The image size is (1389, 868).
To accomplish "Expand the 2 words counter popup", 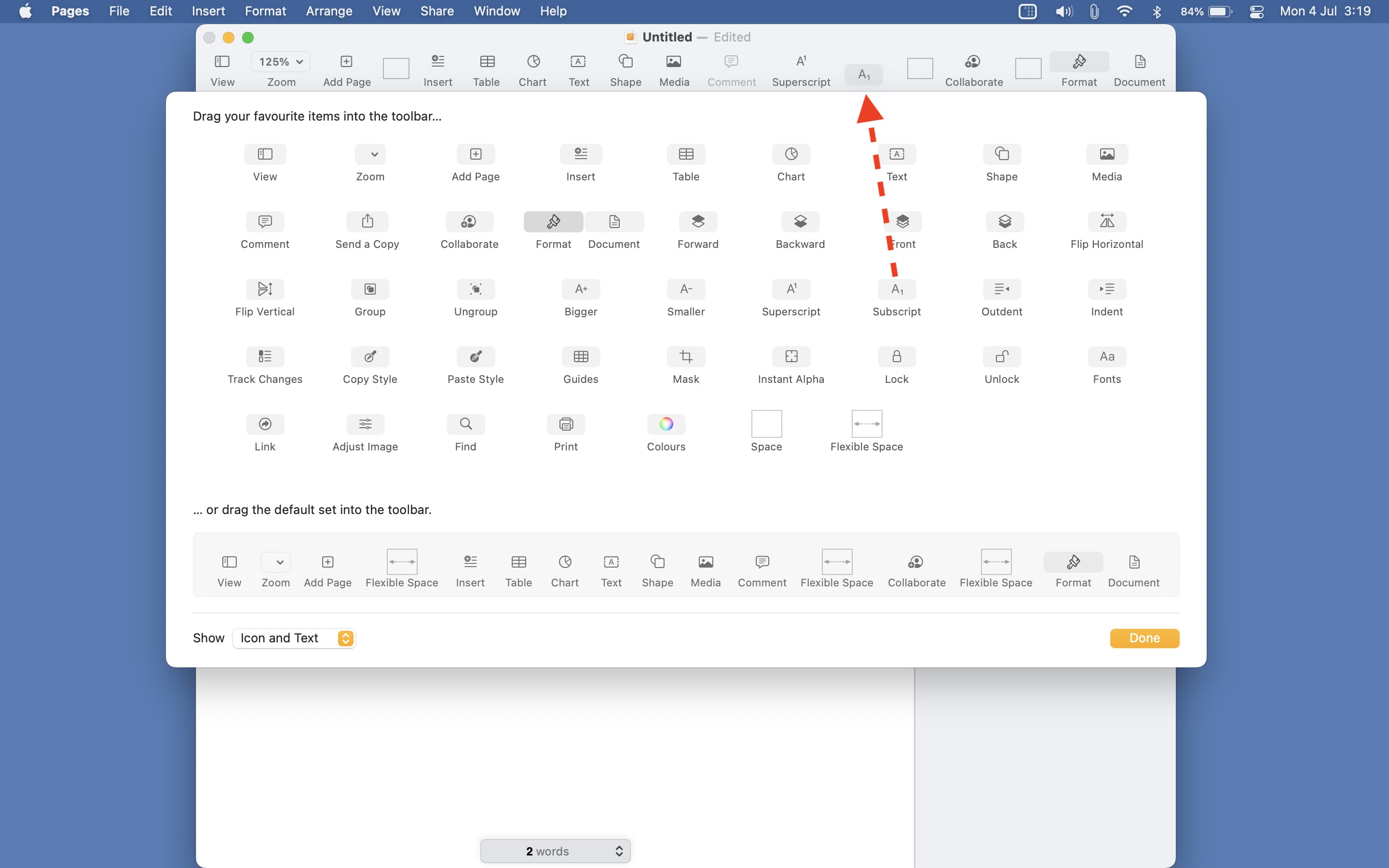I will tap(555, 851).
